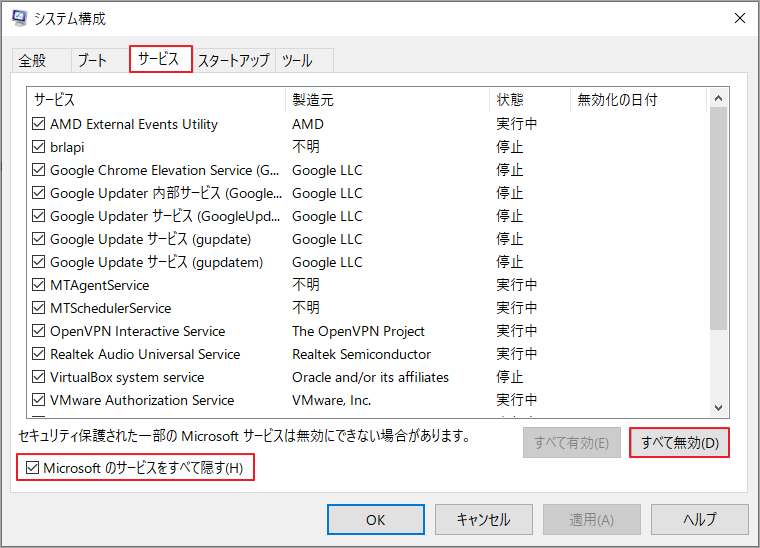Click 不明 manufacturer in MTAgentService row
The image size is (760, 548).
[x=306, y=285]
